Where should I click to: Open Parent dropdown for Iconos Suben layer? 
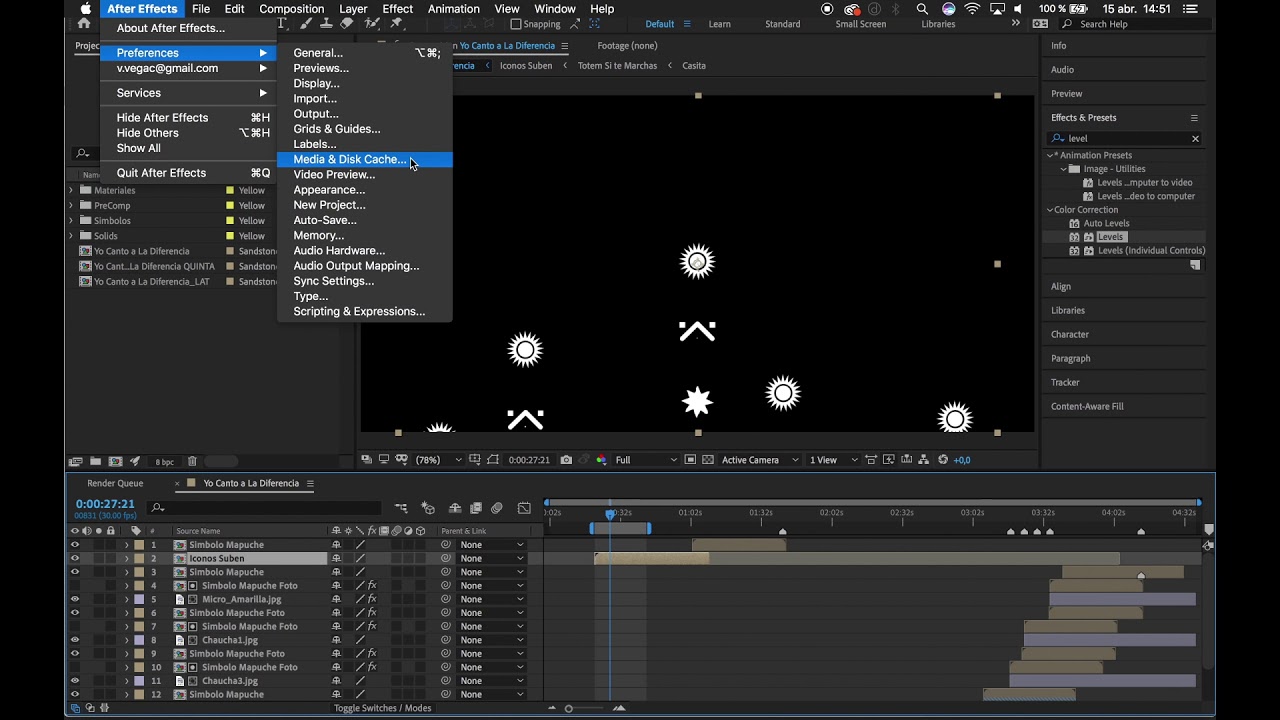[x=491, y=558]
